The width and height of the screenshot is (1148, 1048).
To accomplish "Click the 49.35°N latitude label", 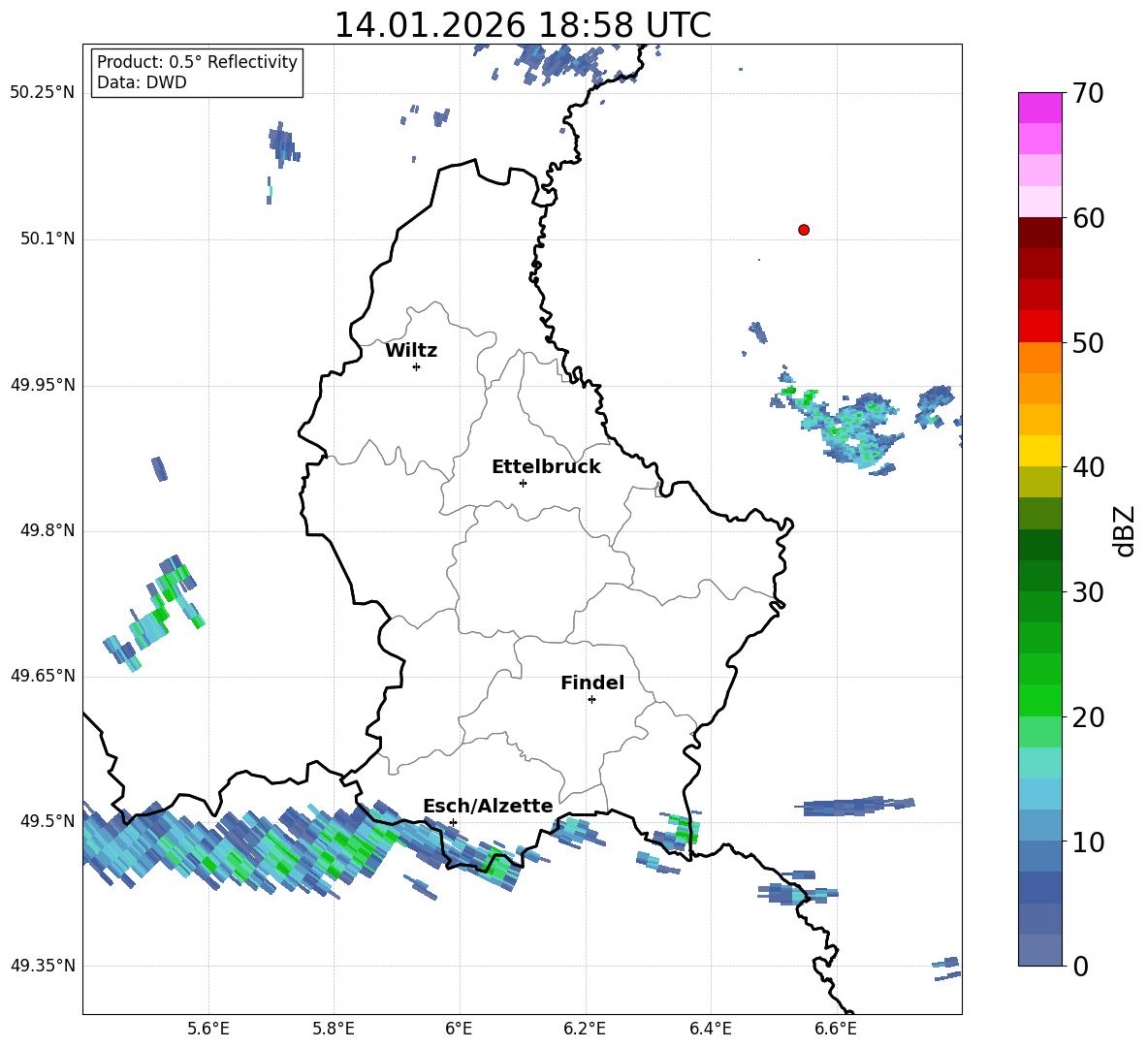I will pyautogui.click(x=43, y=966).
